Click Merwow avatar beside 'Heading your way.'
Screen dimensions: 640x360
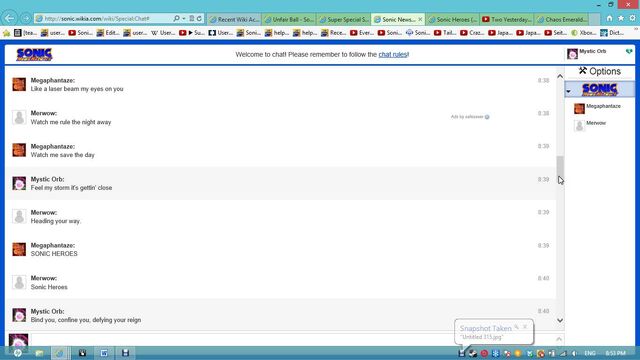[19, 216]
